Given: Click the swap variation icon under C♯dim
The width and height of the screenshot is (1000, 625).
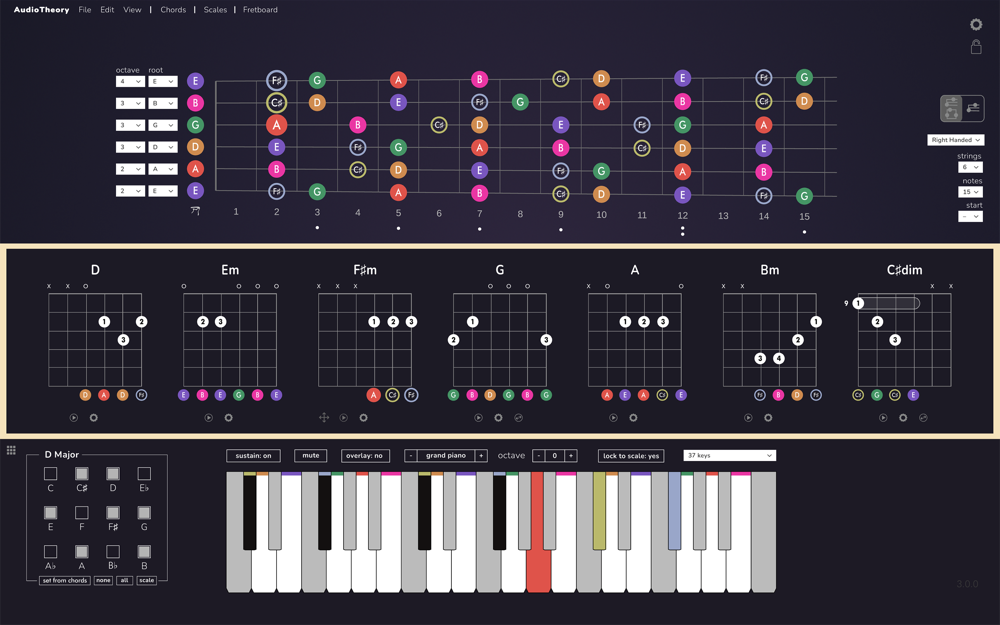Looking at the screenshot, I should pyautogui.click(x=923, y=418).
